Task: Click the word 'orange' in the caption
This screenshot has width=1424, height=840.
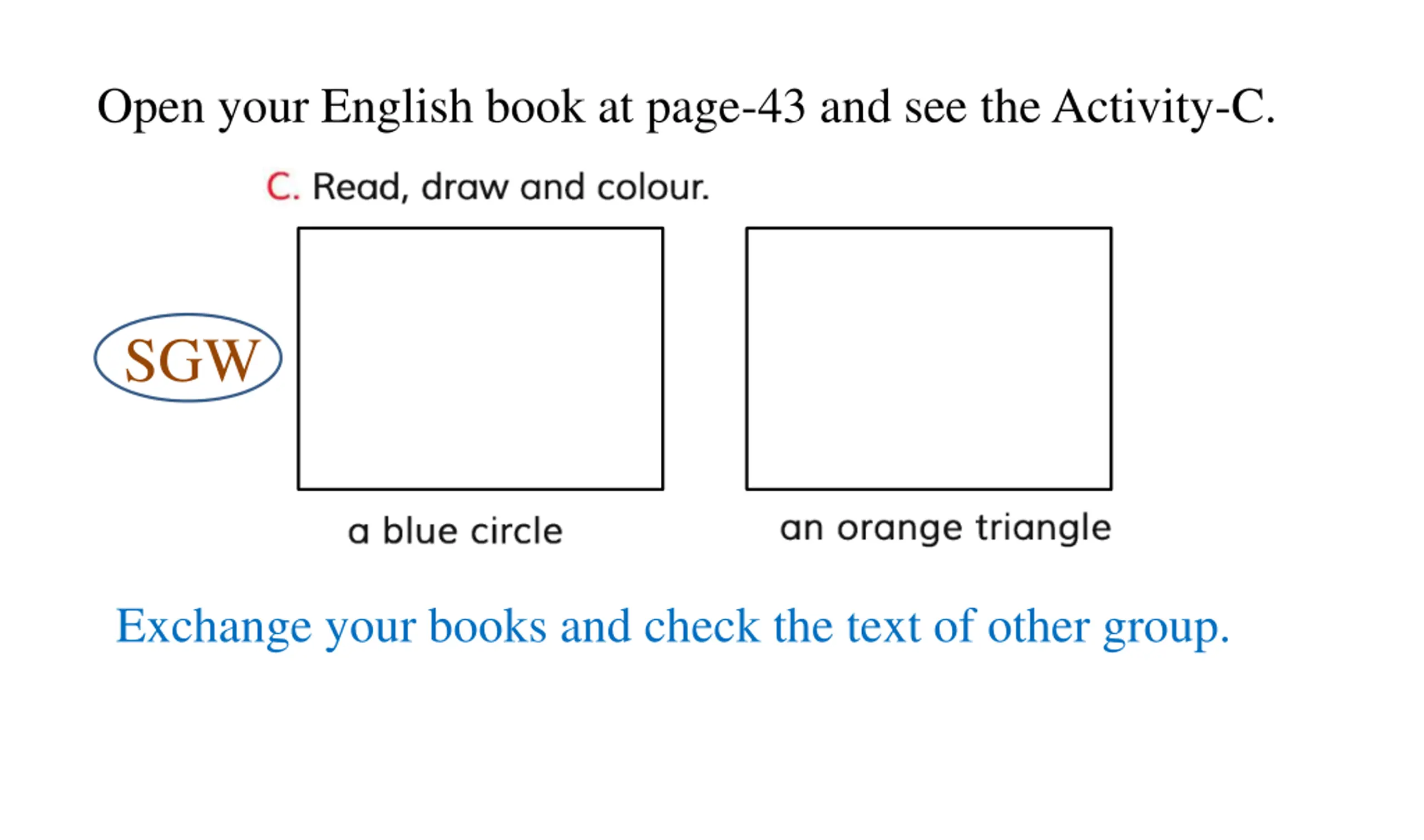Action: (899, 529)
